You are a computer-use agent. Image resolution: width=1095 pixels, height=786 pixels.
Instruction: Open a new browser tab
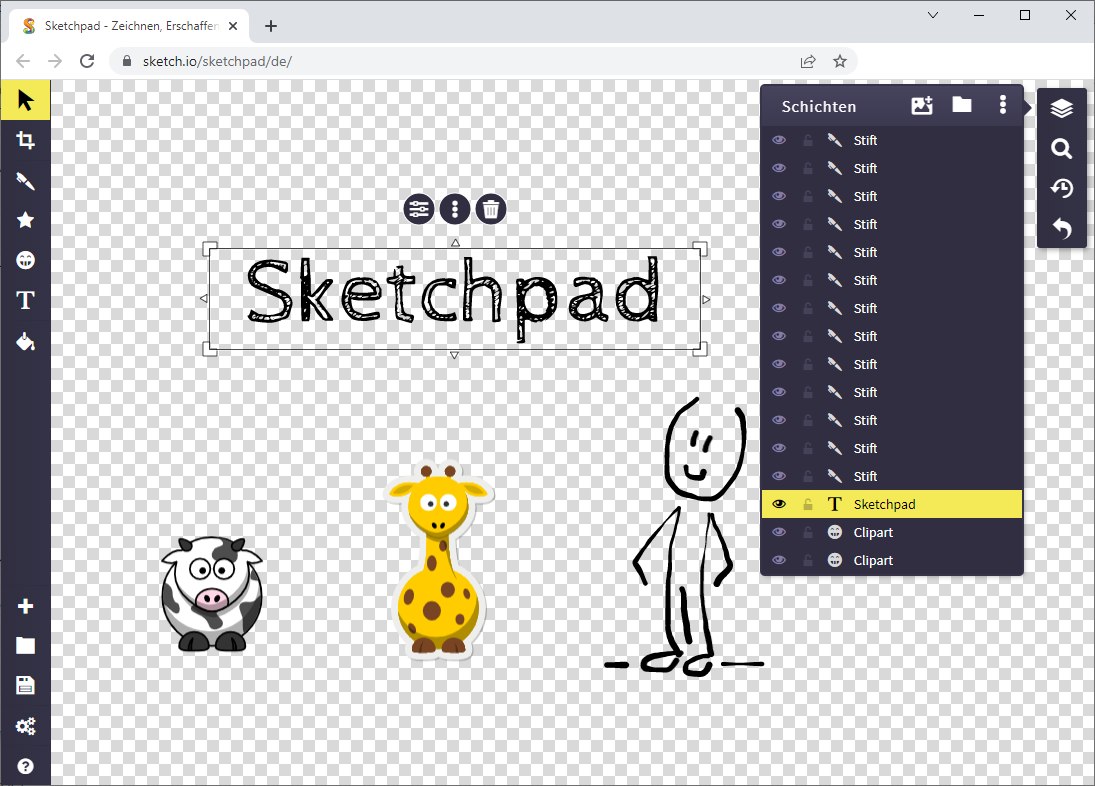[271, 26]
